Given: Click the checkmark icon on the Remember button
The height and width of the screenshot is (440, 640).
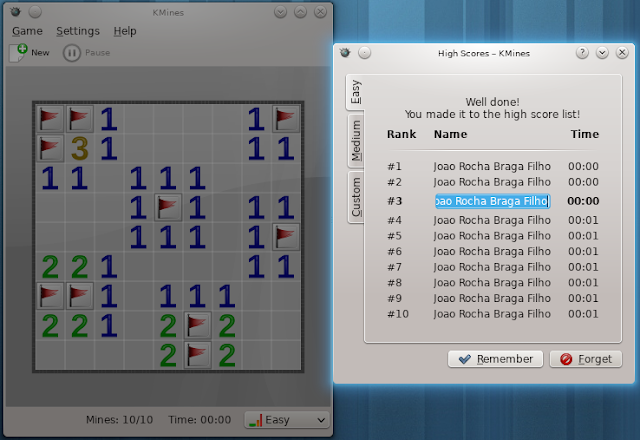Looking at the screenshot, I should pos(465,359).
